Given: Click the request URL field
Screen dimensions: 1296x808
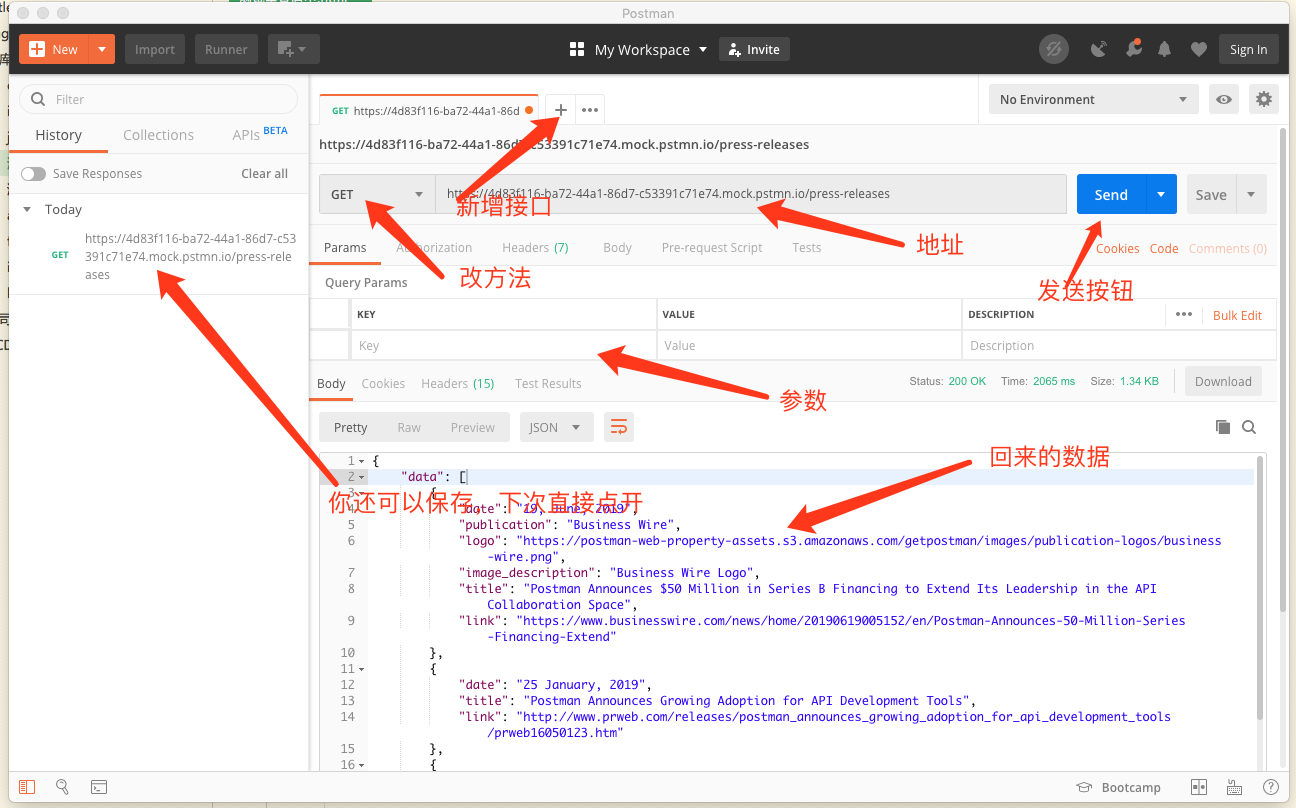Looking at the screenshot, I should [750, 194].
